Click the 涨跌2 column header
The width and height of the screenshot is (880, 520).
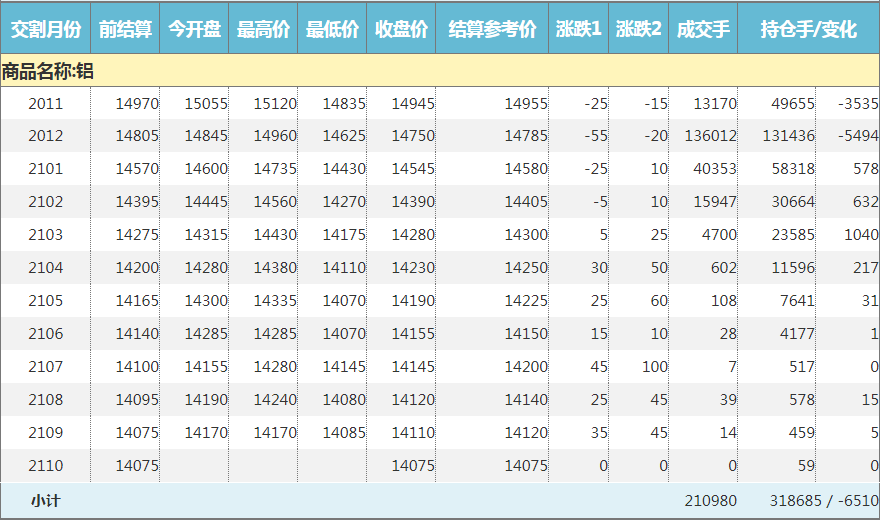[x=638, y=29]
